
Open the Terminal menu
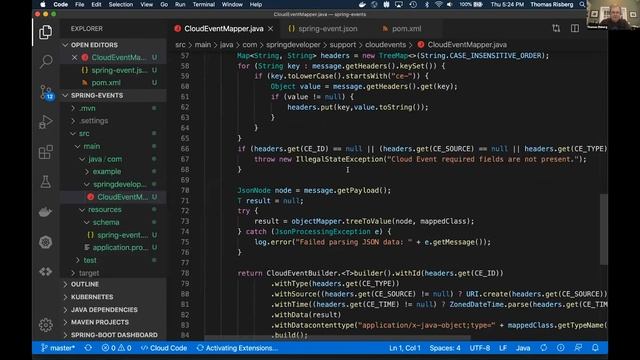pos(203,4)
